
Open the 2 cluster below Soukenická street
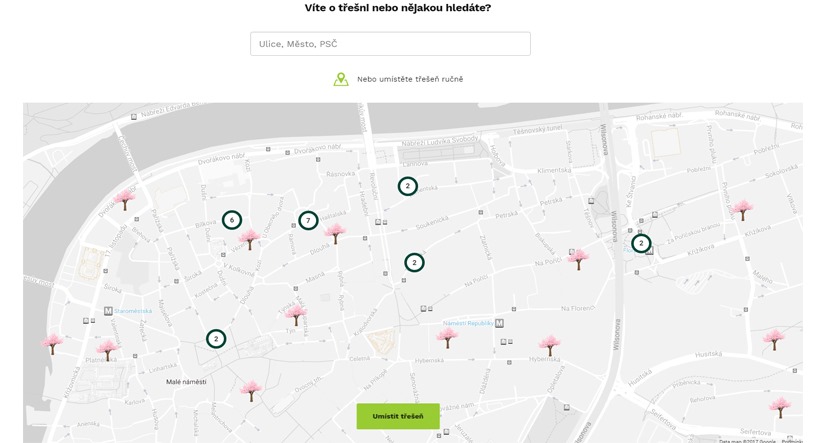pyautogui.click(x=414, y=262)
